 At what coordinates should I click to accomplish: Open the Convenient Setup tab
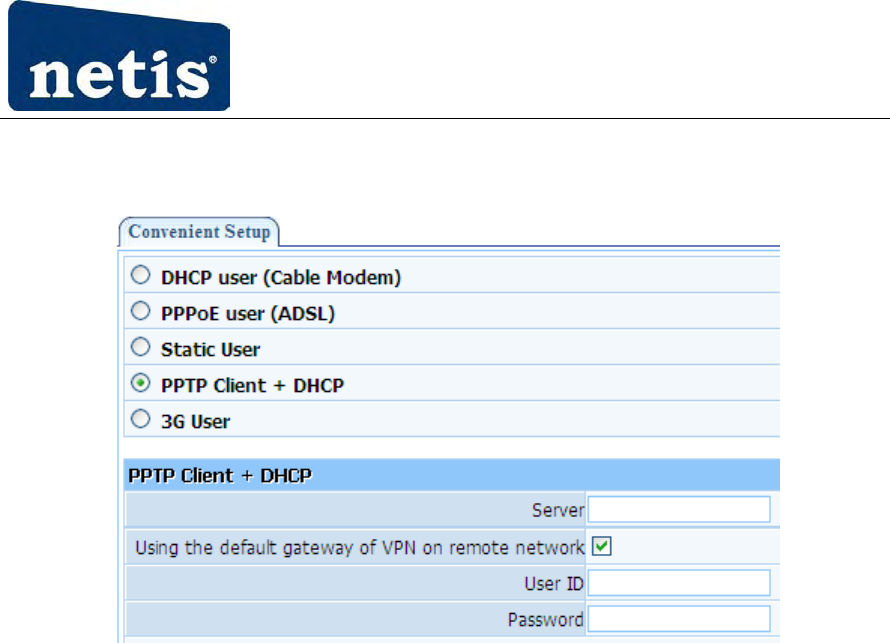(199, 232)
